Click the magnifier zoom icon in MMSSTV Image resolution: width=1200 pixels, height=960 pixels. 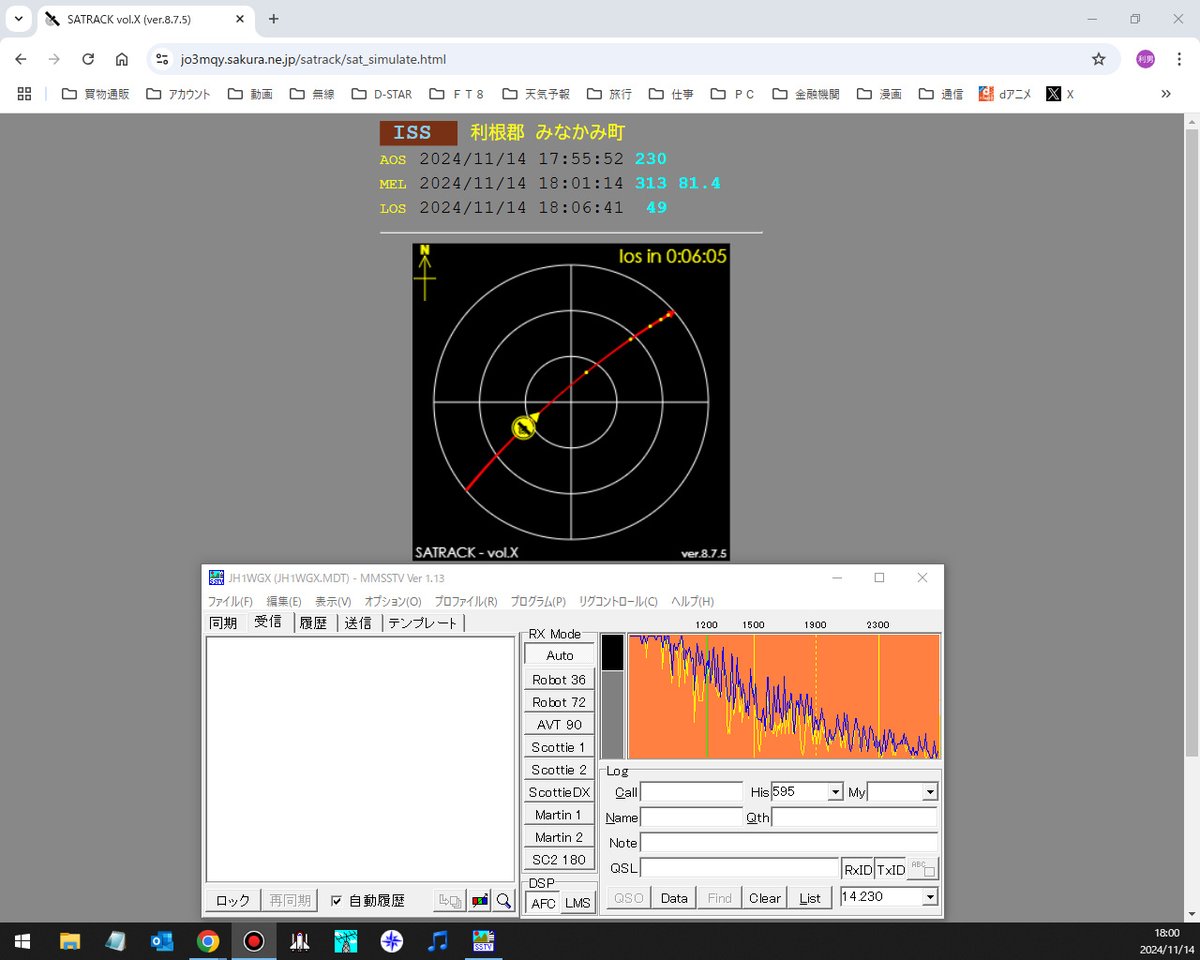[x=504, y=900]
